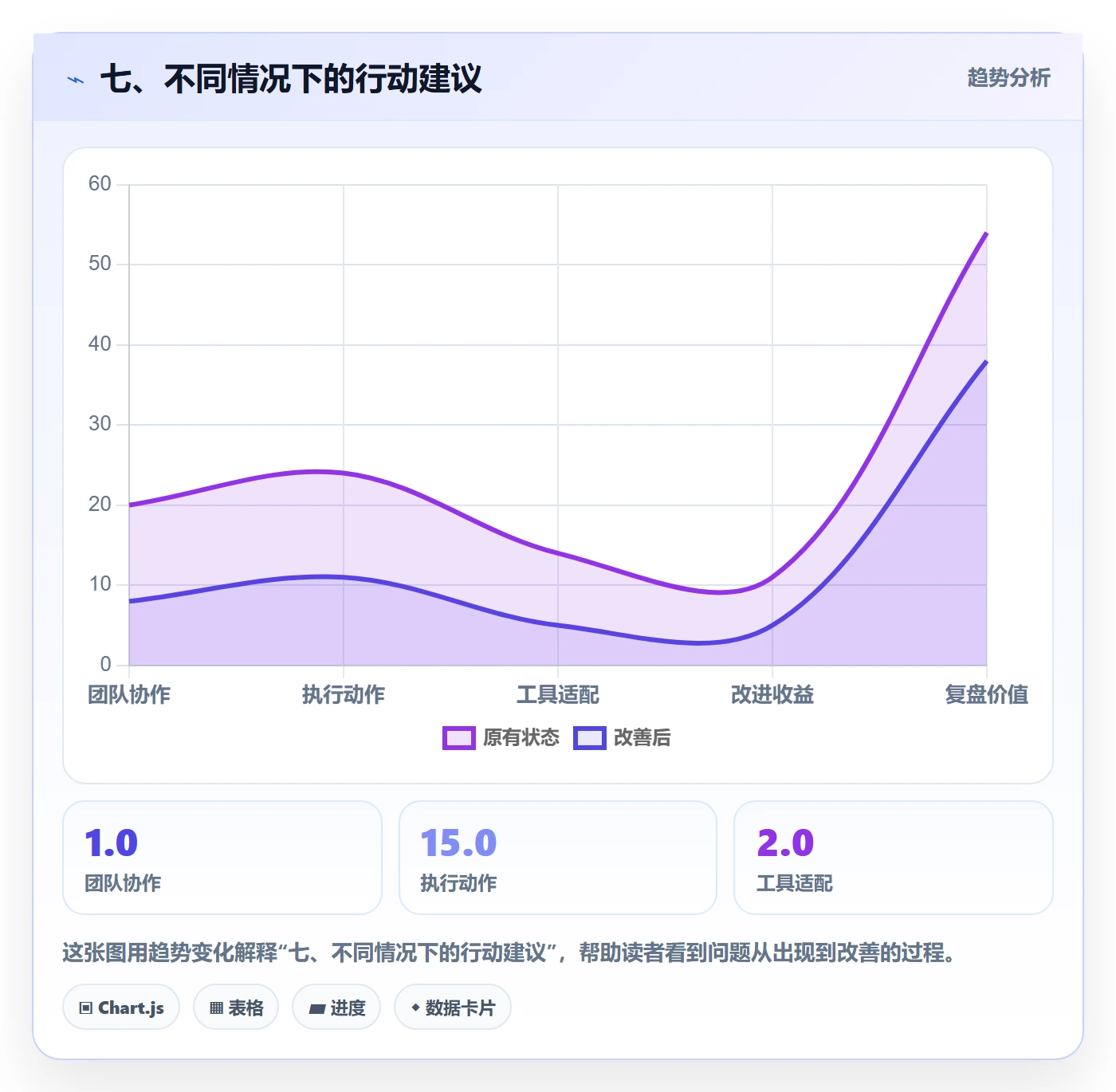Open the 1.0 团队协作 stat card
Screen dimensions: 1116x1092
[222, 858]
